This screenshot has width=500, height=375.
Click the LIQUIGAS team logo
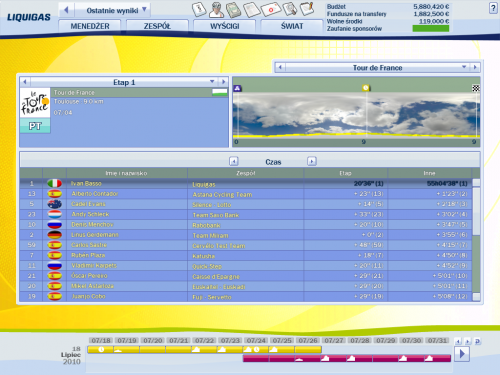tap(29, 17)
